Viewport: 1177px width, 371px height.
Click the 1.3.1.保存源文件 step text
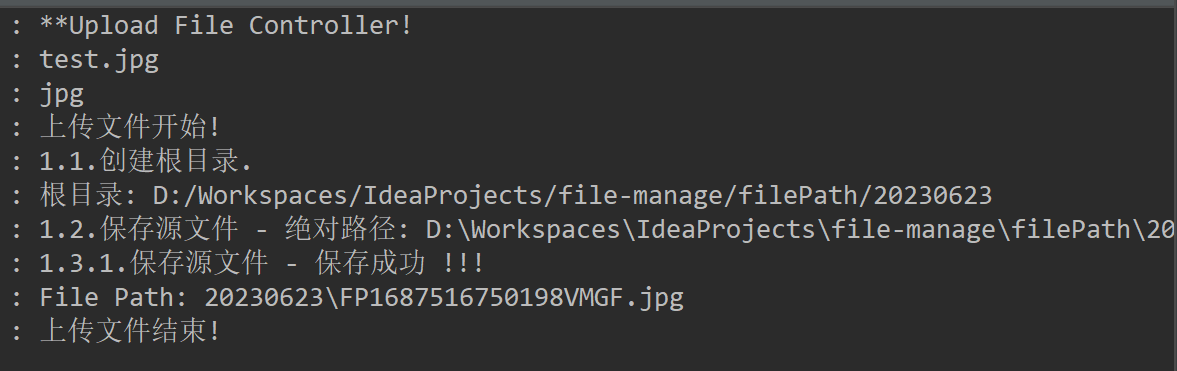click(154, 263)
